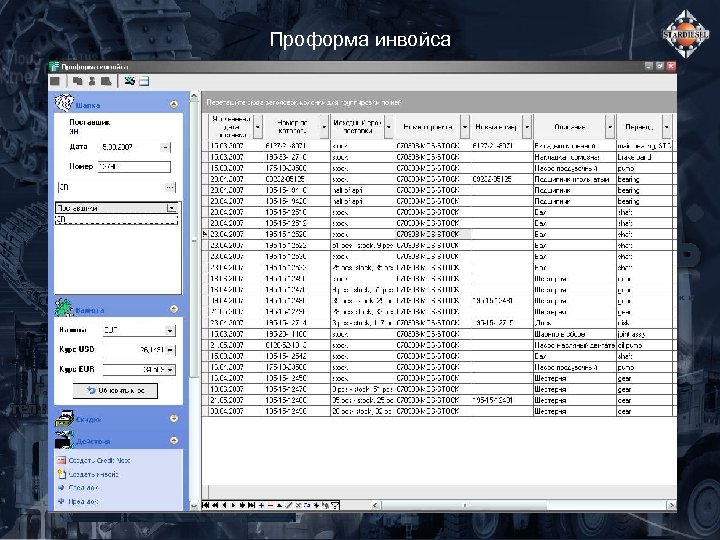Open previous document link

coord(83,501)
